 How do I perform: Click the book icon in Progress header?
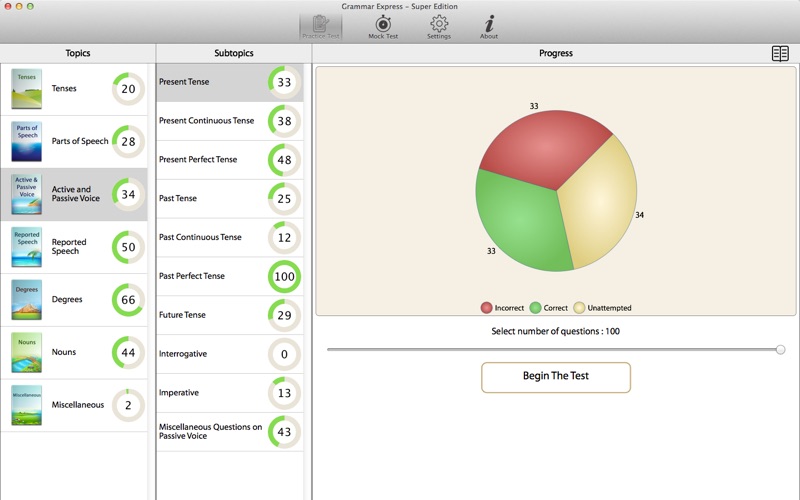point(780,54)
